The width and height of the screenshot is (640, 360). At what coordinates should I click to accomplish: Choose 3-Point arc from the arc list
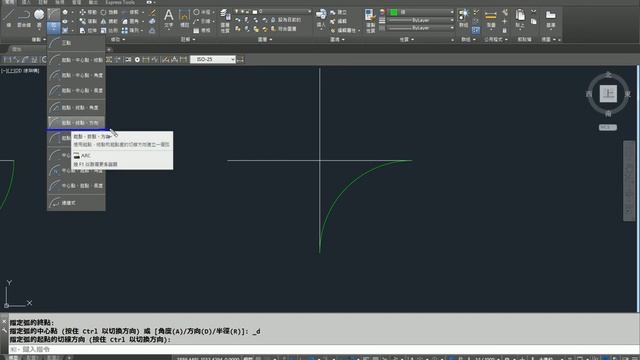click(76, 43)
